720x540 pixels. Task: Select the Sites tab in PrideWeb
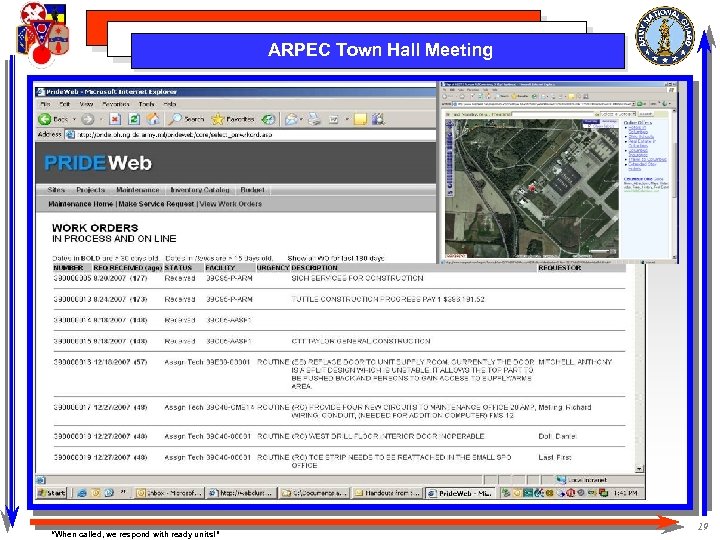[56, 190]
